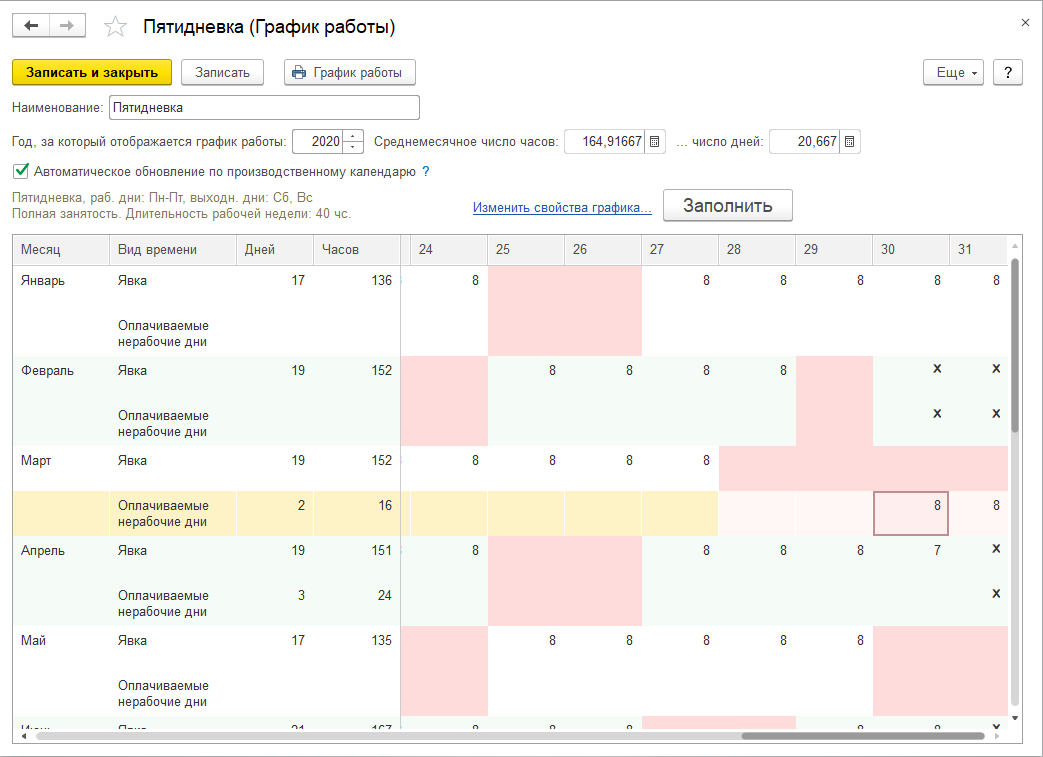
Task: Increase the schedule year with up arrow
Action: coord(353,136)
